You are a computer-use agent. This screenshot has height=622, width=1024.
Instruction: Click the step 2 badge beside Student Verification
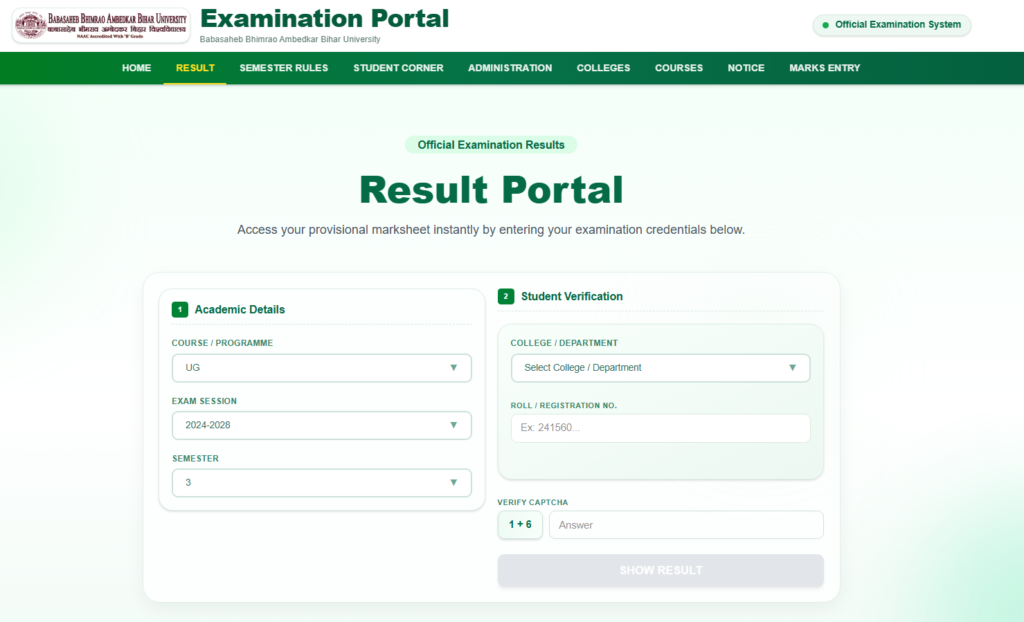coord(505,297)
